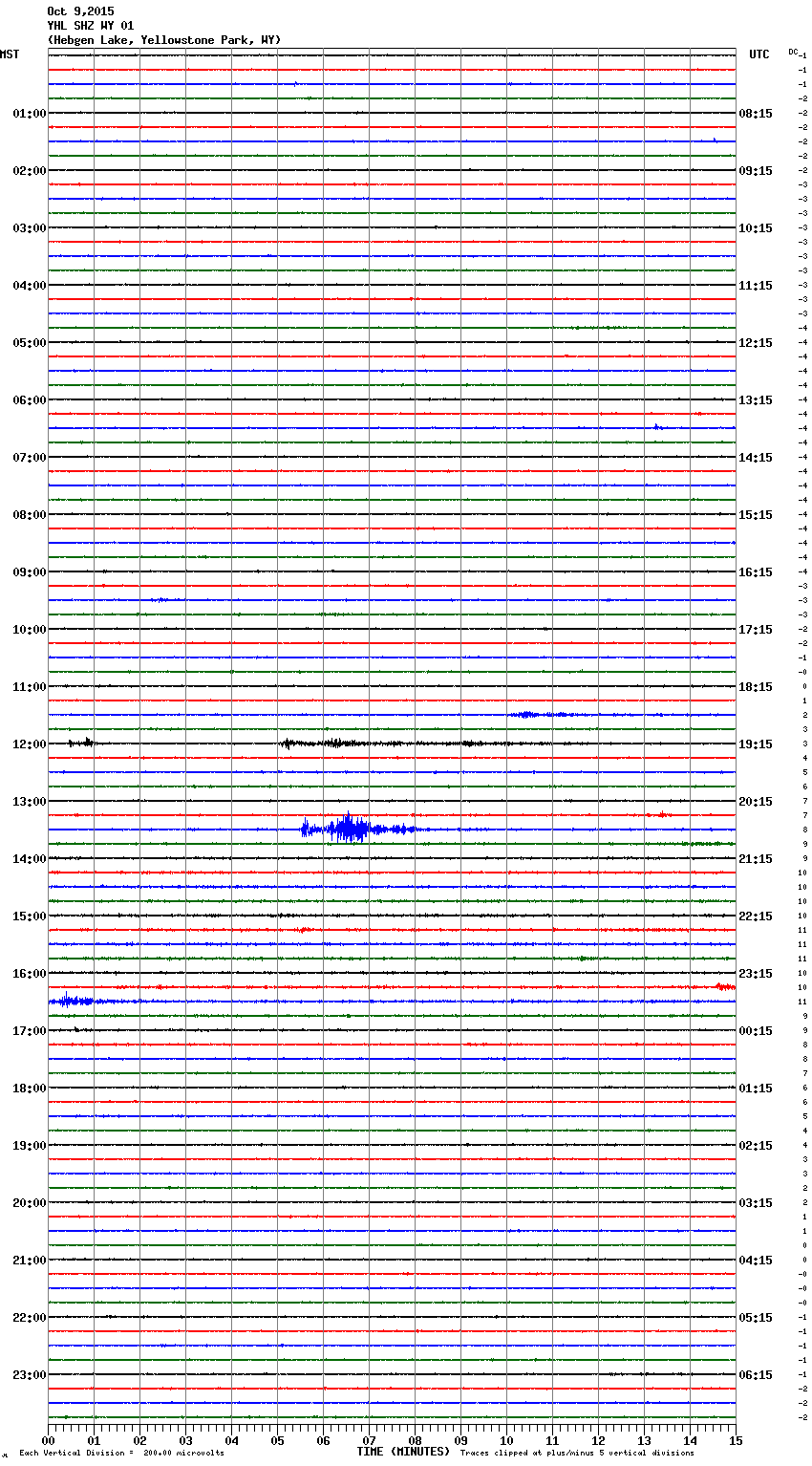Click the 14:15 UTC time label
This screenshot has height=1466, width=812.
pos(756,458)
